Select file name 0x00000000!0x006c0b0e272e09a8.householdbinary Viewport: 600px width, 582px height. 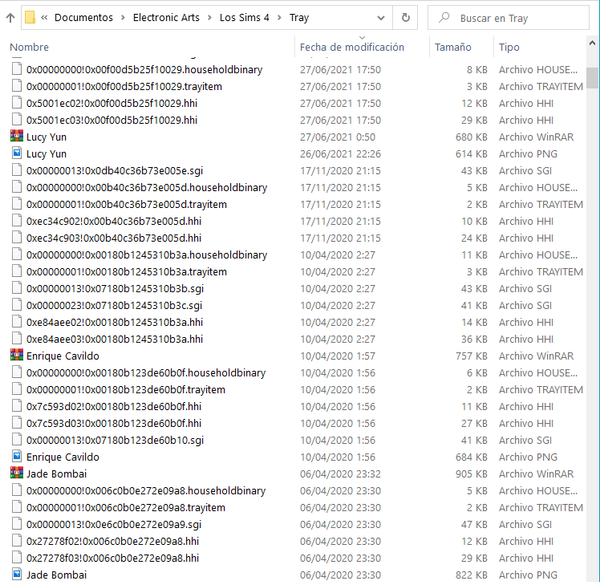(146, 491)
